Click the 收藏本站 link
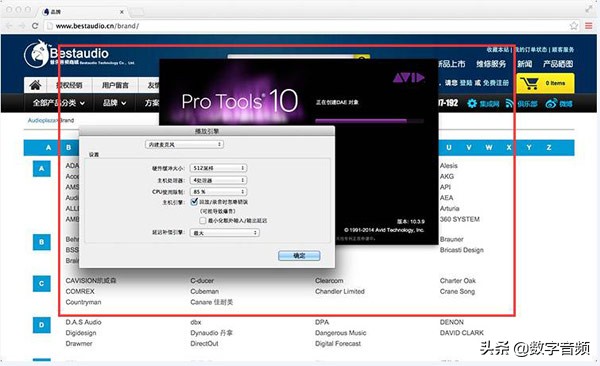 click(498, 49)
